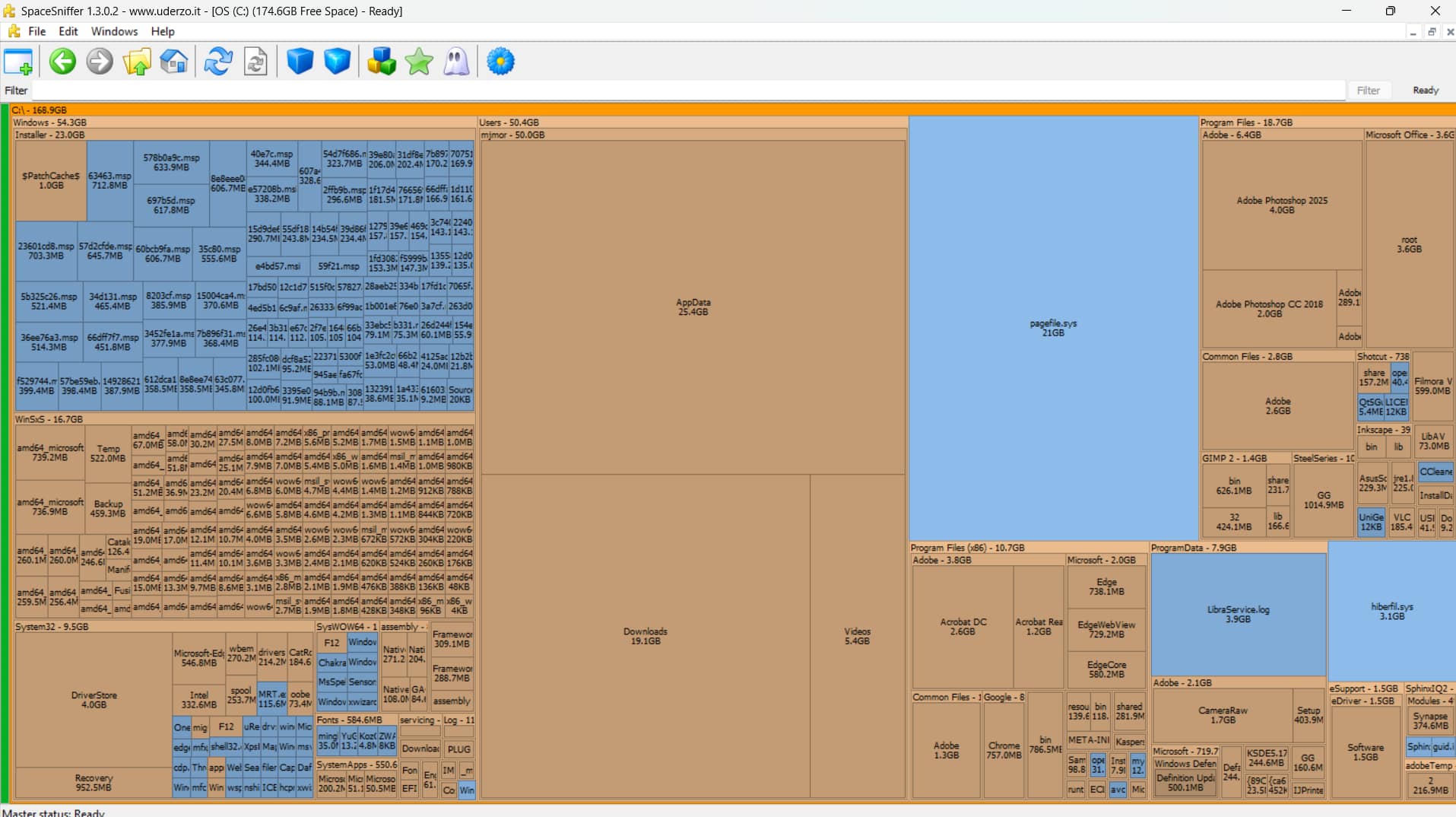Go back with the green arrow

coord(62,62)
